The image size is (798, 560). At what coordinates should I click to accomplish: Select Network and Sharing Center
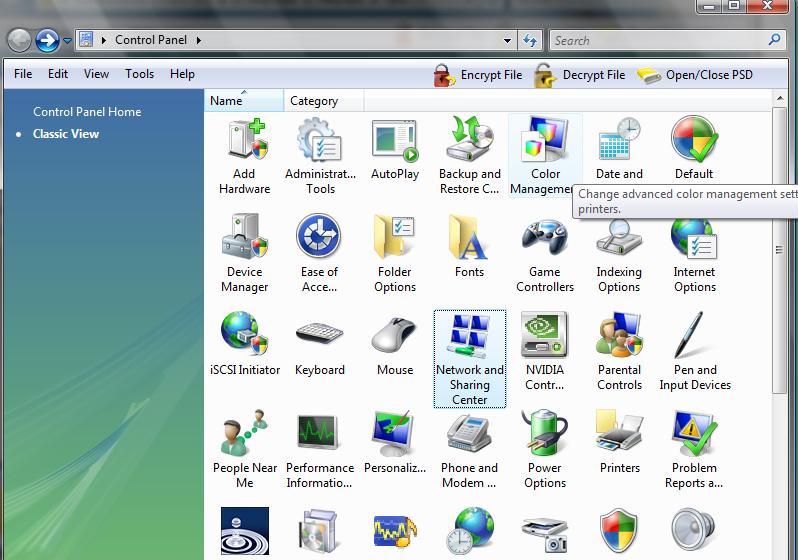(470, 359)
